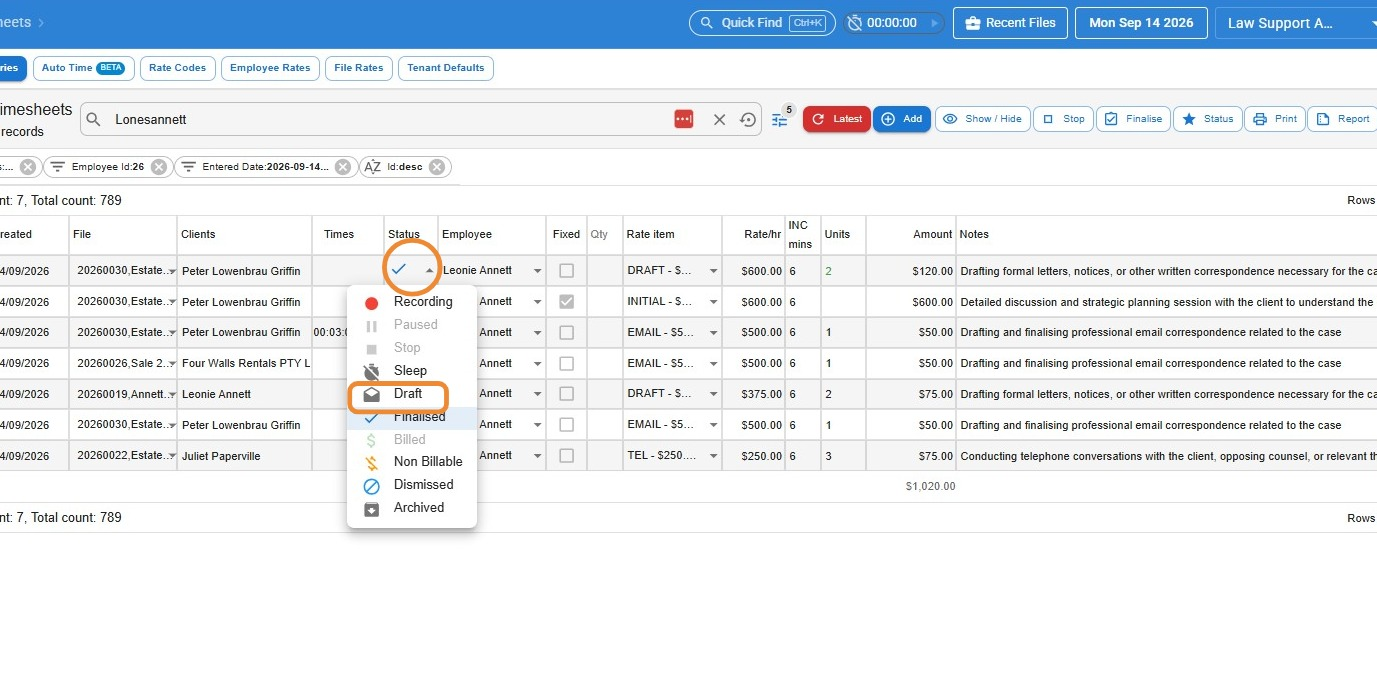The image size is (1377, 686).
Task: Open File dropdown for 20260019,Annett row
Action: pyautogui.click(x=173, y=395)
